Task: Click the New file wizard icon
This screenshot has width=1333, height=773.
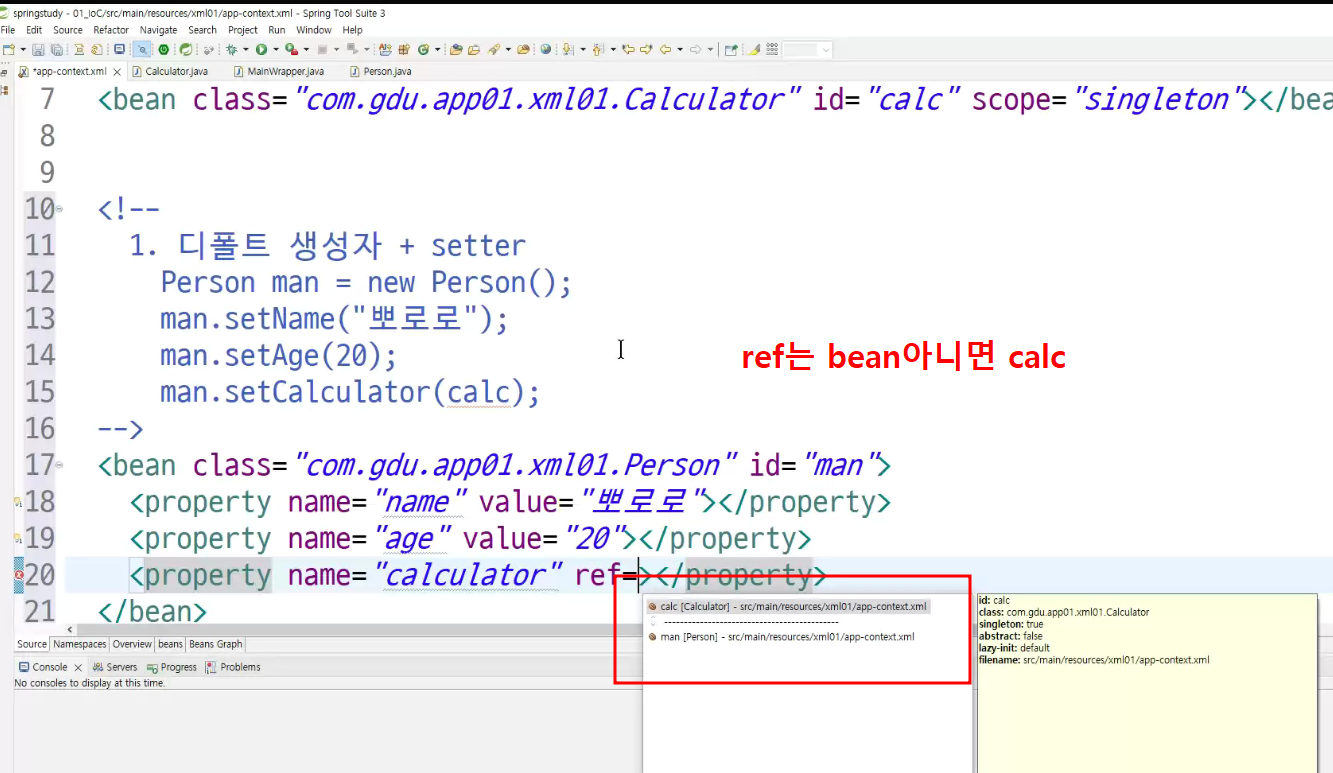Action: point(9,49)
